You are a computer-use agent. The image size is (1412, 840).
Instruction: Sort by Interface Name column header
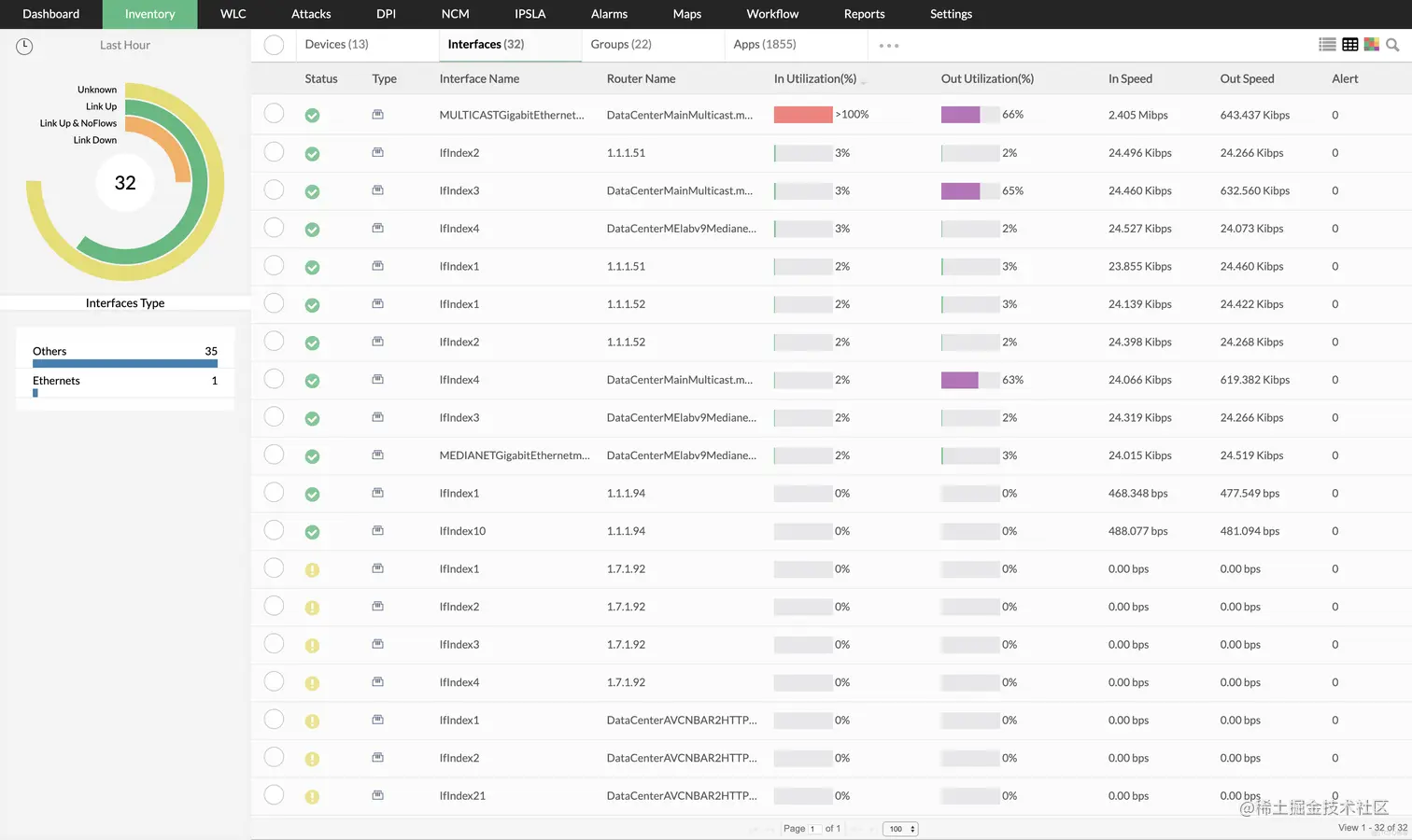479,79
